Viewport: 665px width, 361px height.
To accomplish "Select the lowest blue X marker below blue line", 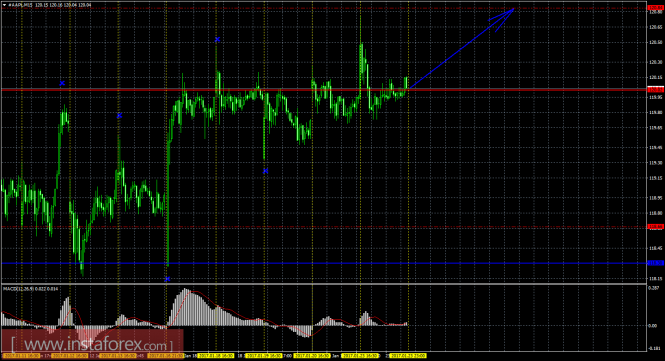I will click(167, 279).
